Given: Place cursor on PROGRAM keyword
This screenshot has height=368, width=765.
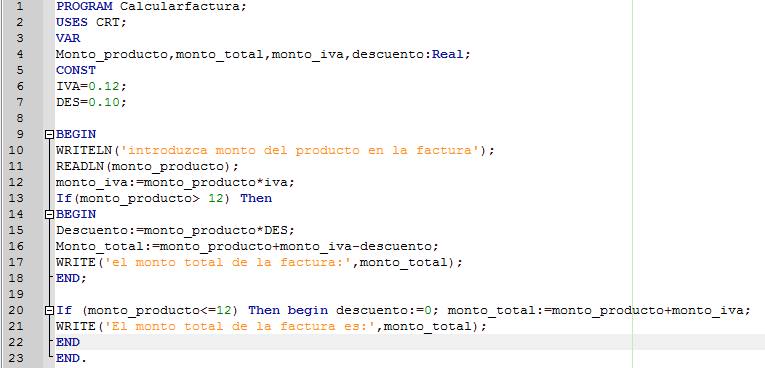Looking at the screenshot, I should [84, 7].
